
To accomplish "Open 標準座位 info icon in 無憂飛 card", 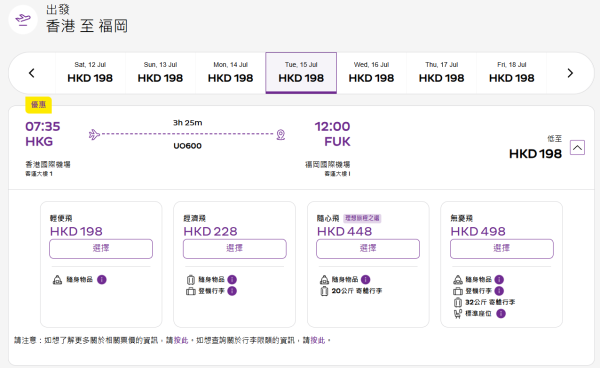I will point(501,314).
